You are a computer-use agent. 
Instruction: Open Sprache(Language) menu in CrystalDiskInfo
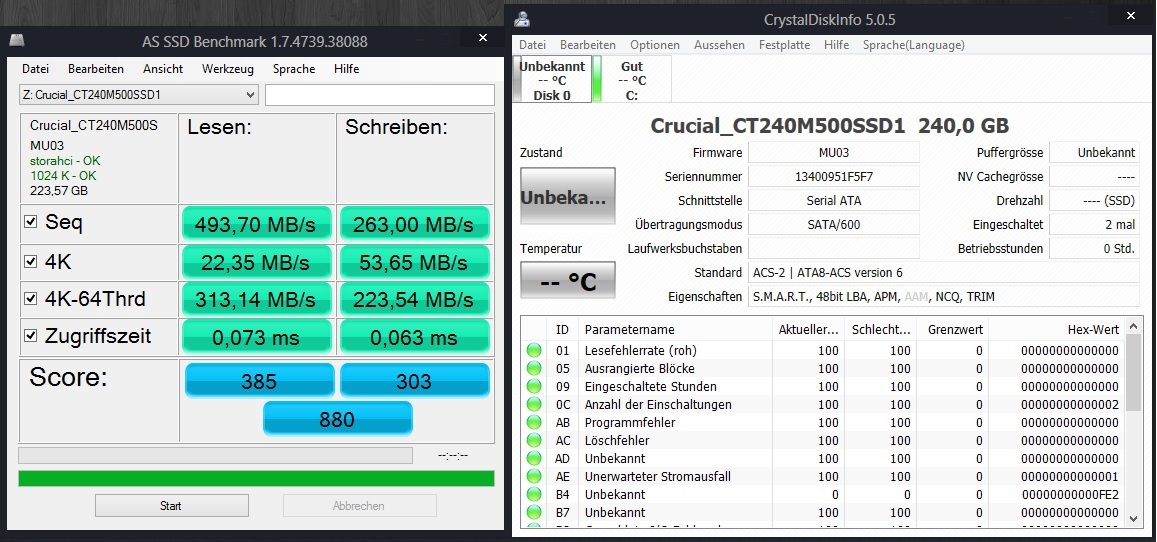(913, 45)
